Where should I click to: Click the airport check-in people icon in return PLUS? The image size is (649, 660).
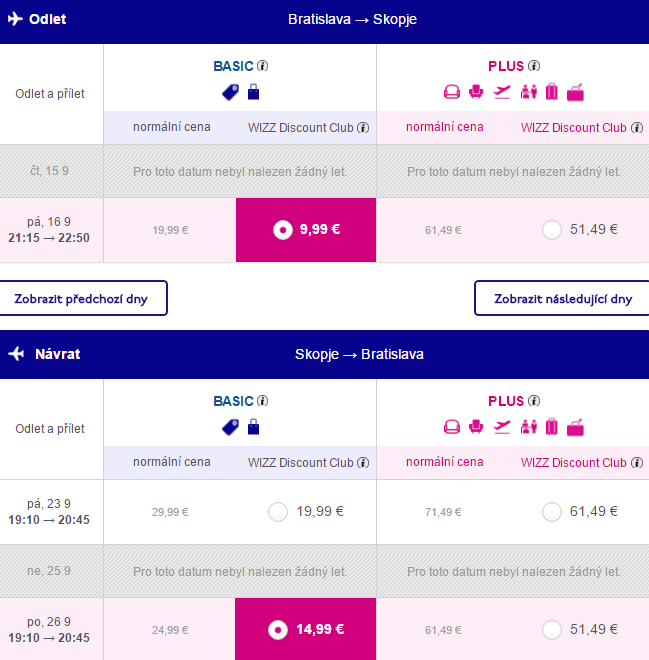(x=528, y=427)
